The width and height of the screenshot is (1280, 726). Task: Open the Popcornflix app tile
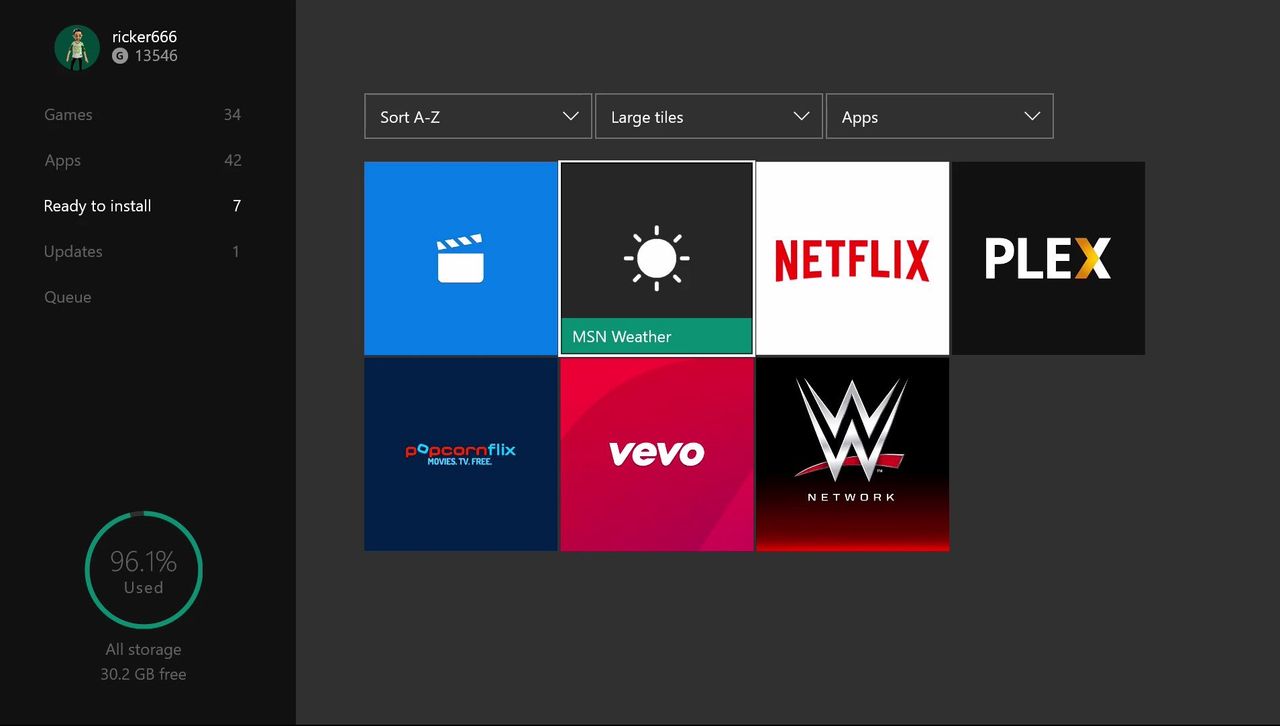[x=460, y=454]
